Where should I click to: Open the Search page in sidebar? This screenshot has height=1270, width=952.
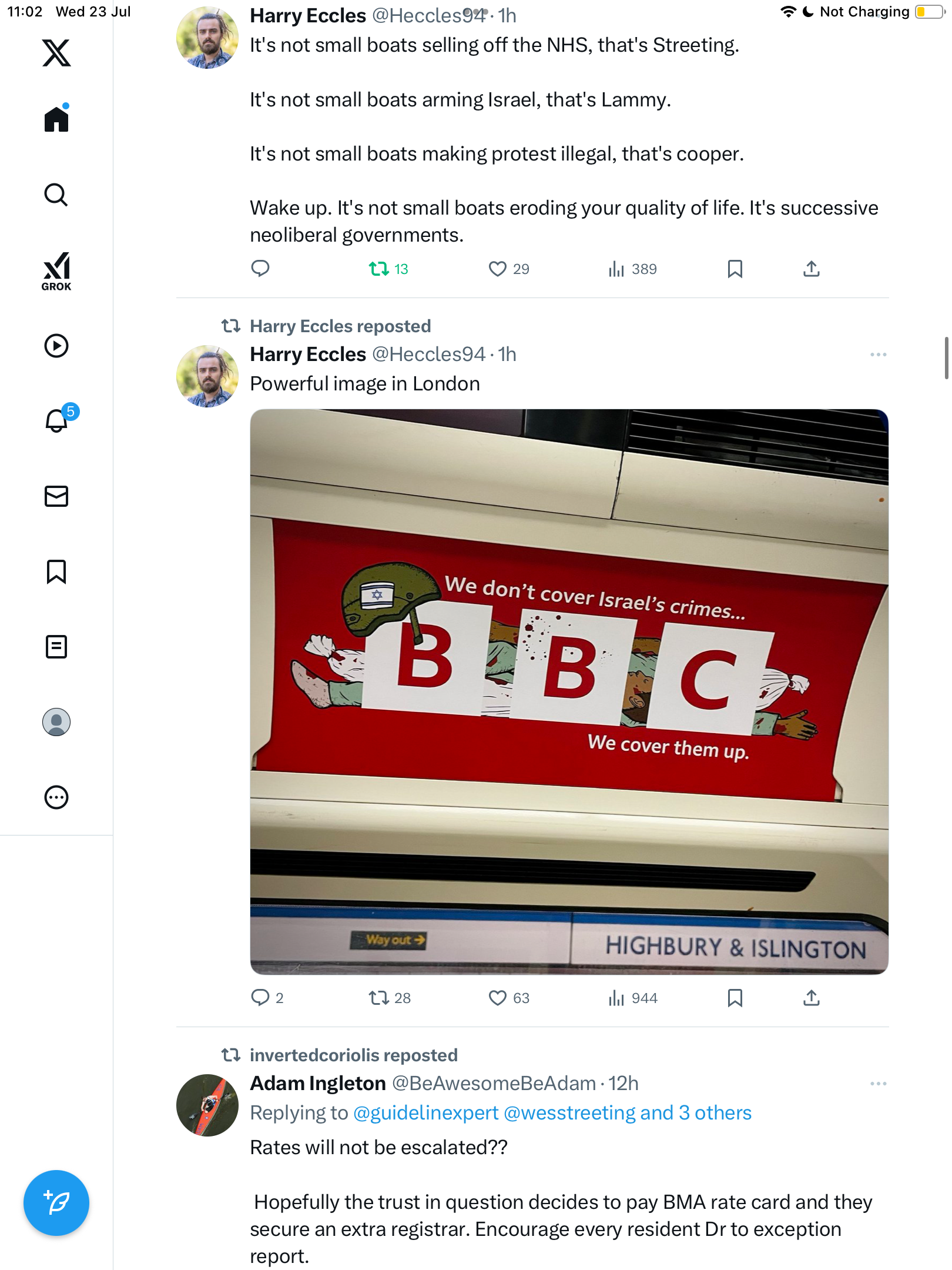click(x=56, y=195)
